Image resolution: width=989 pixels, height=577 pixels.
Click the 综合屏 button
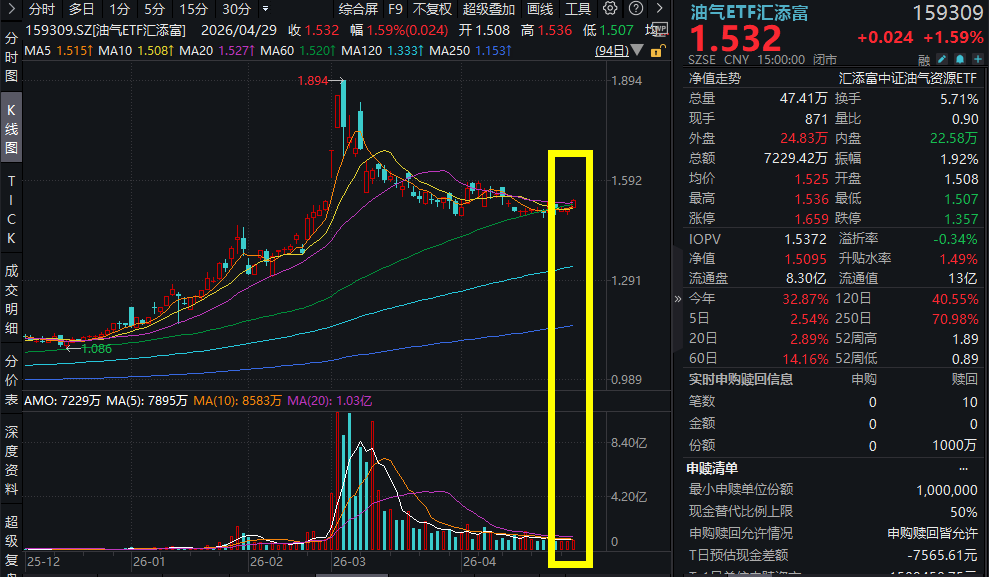(358, 9)
